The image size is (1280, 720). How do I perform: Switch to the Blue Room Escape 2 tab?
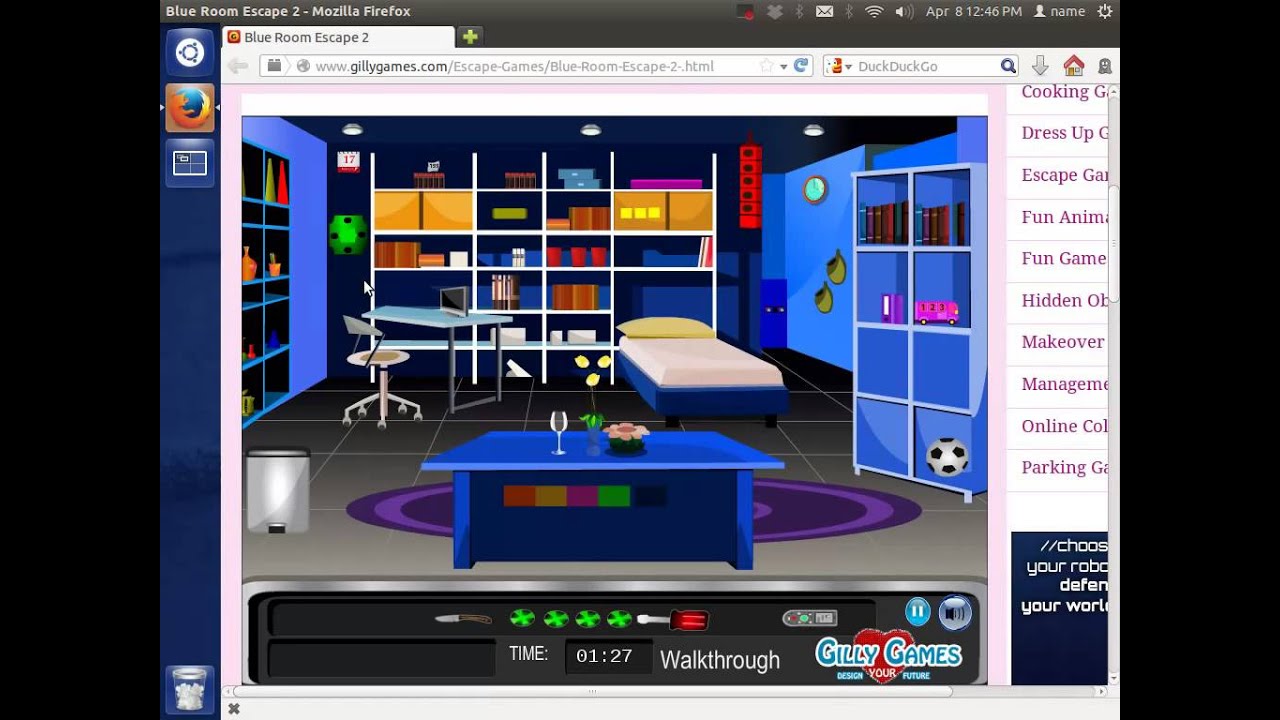click(x=340, y=37)
